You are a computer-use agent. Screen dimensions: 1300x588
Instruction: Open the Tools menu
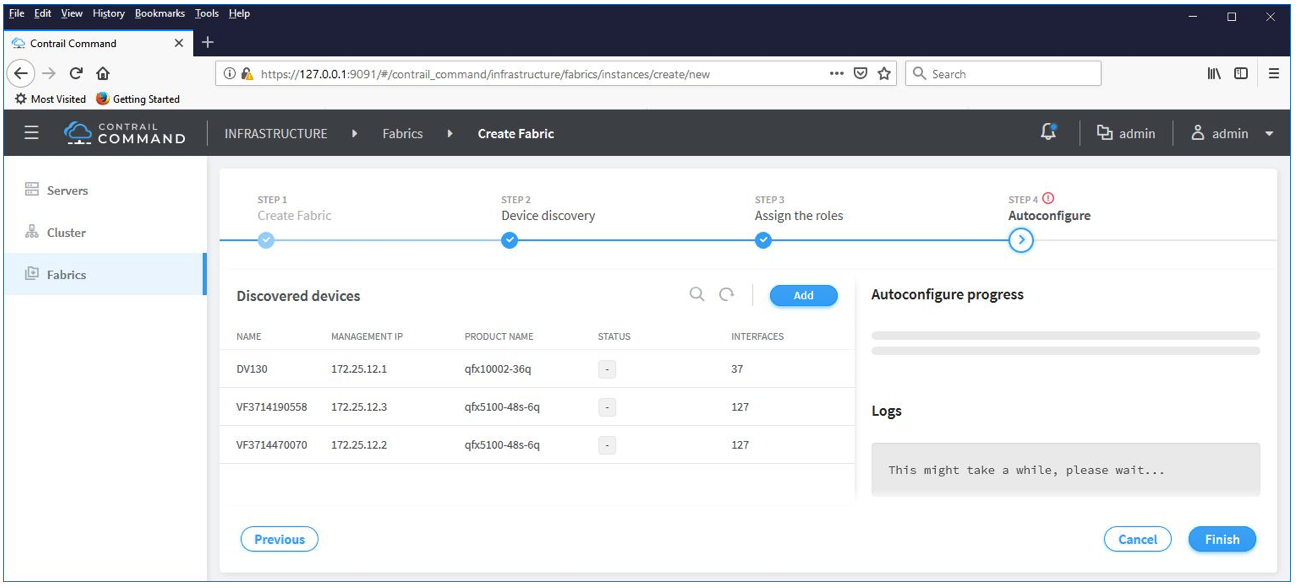[207, 14]
